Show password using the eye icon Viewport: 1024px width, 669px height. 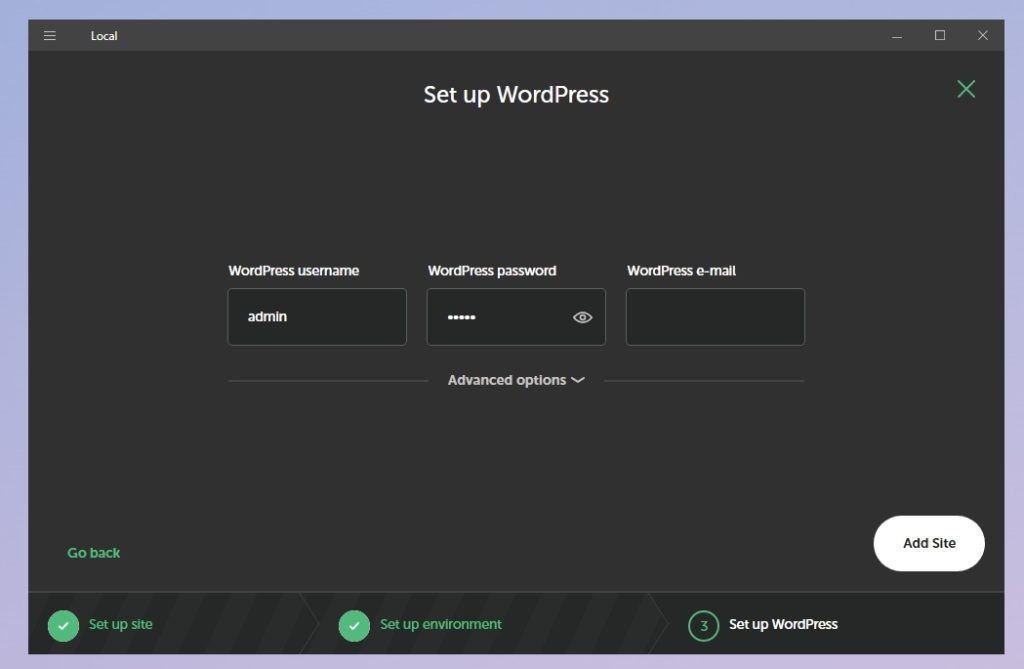coord(583,318)
